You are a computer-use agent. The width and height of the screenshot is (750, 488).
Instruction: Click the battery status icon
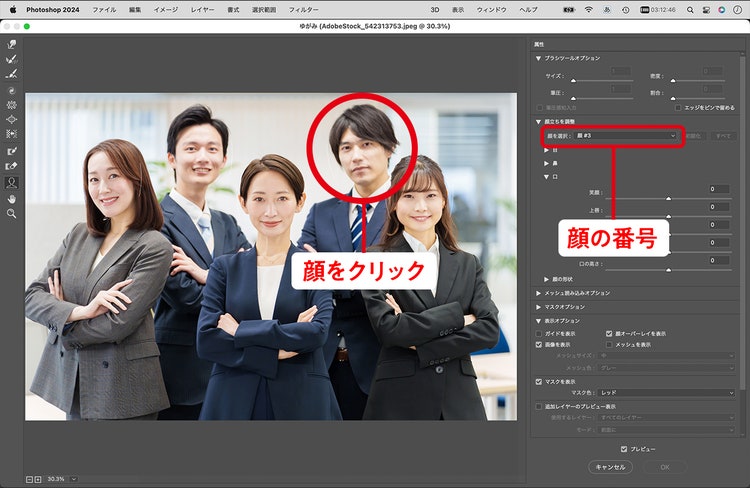tap(569, 10)
